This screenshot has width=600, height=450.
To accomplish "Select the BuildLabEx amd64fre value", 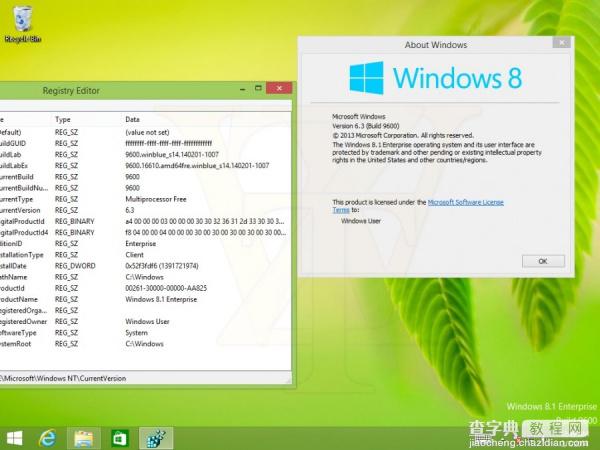I will [197, 166].
